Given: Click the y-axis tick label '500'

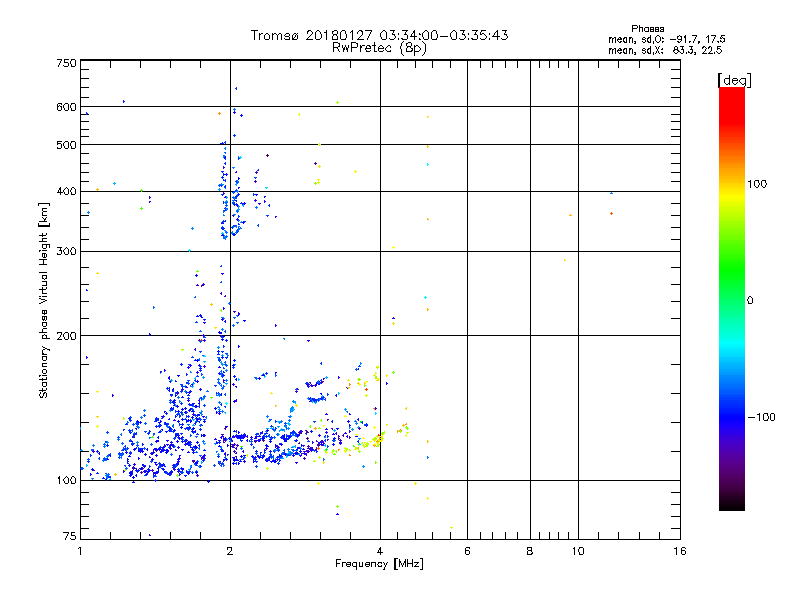Looking at the screenshot, I should [66, 145].
